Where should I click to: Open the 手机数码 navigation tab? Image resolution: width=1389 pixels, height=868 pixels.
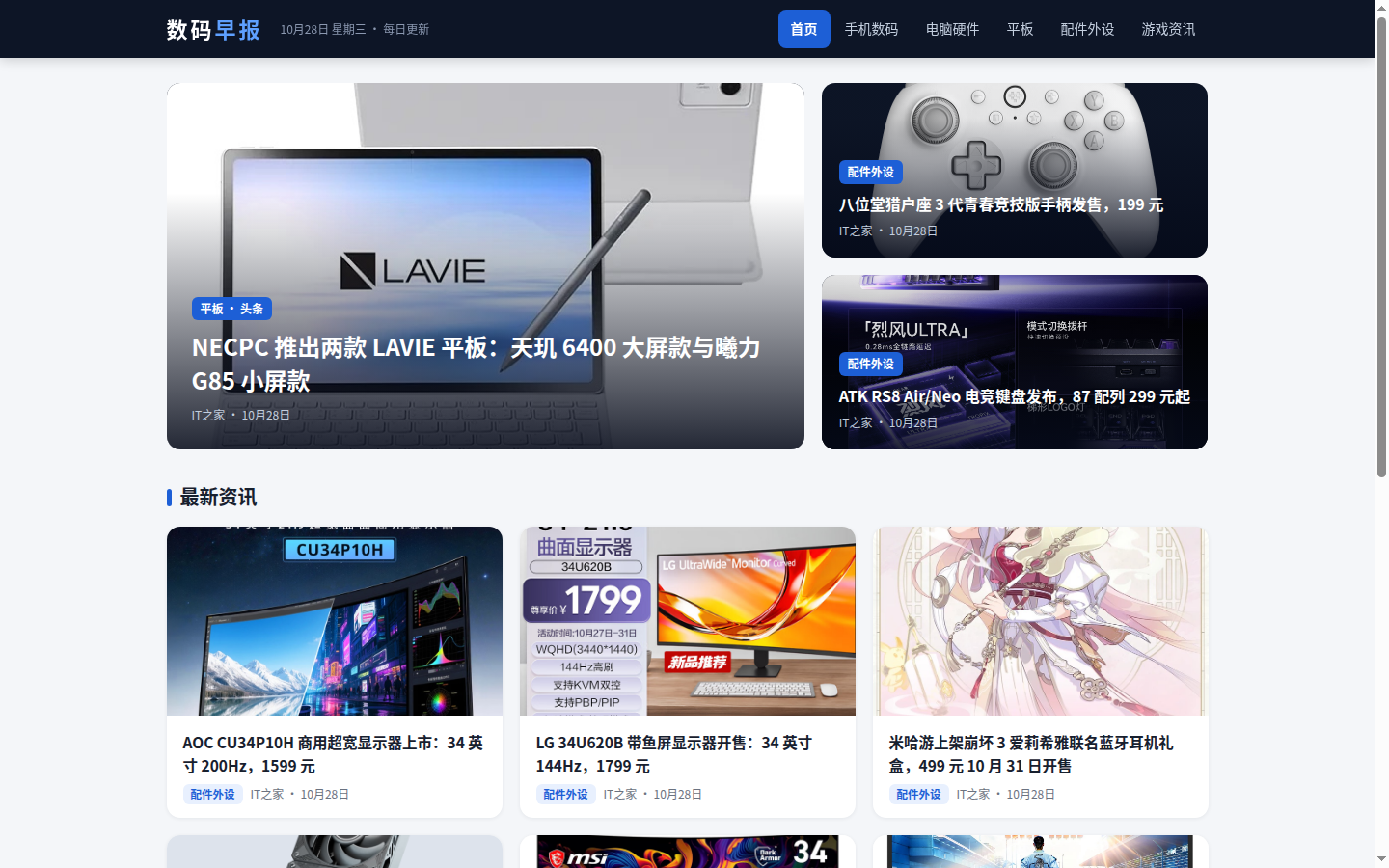click(871, 29)
